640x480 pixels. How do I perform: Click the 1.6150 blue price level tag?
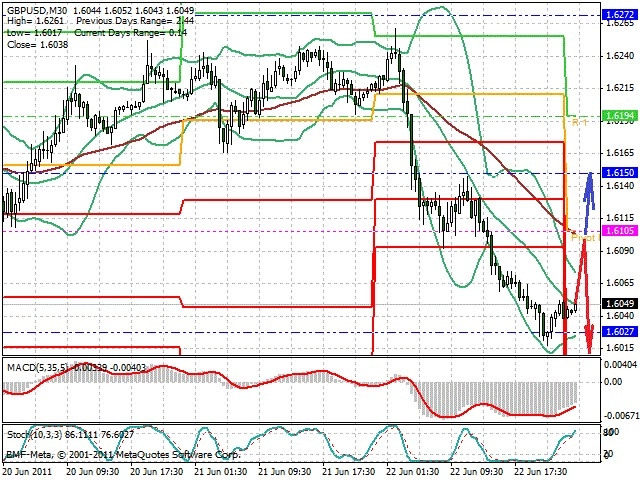pos(620,173)
